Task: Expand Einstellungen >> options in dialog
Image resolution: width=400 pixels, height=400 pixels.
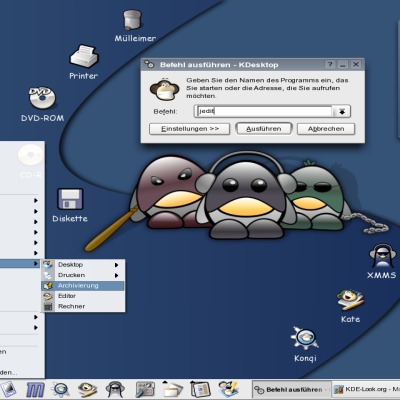Action: point(190,129)
